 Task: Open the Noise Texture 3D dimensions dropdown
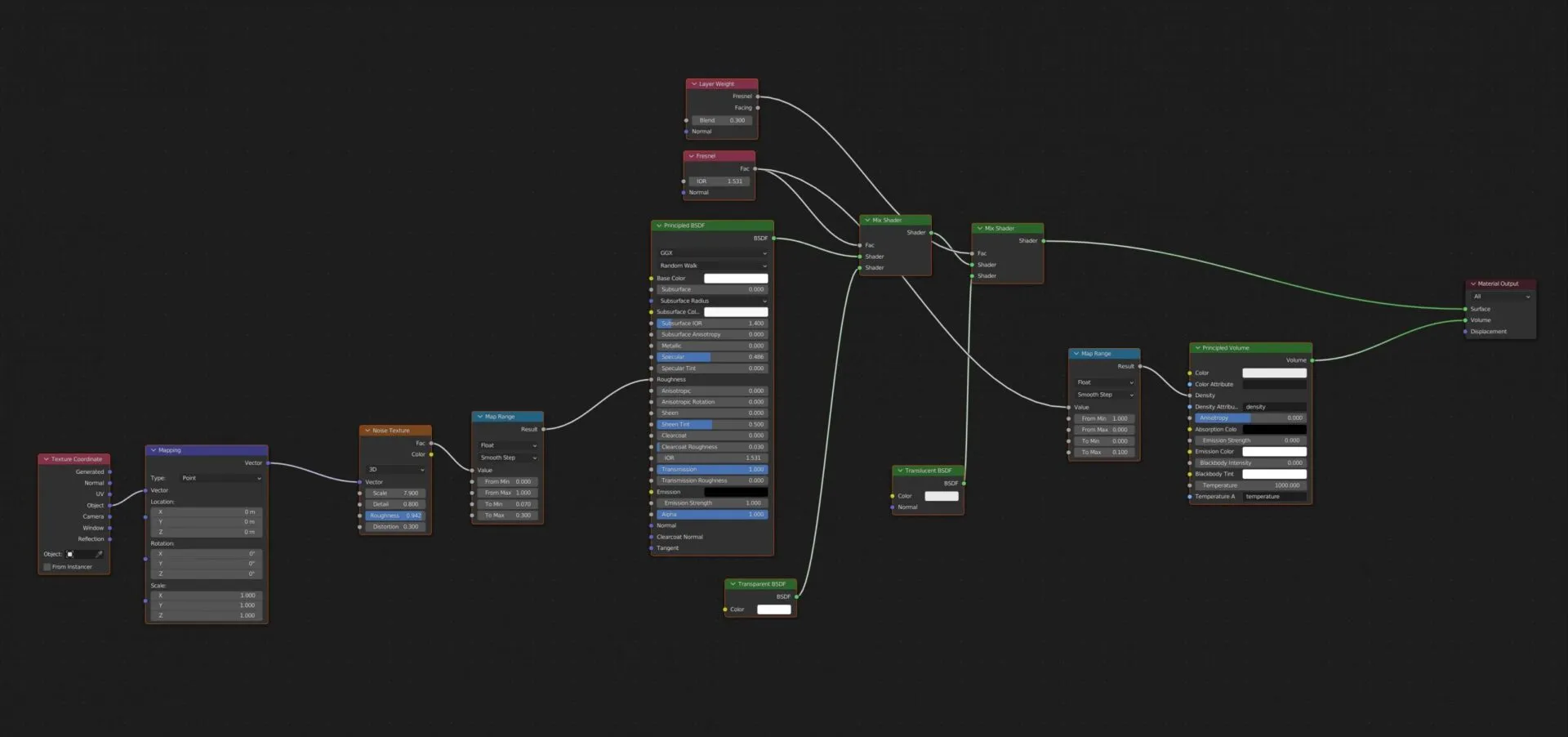point(396,470)
